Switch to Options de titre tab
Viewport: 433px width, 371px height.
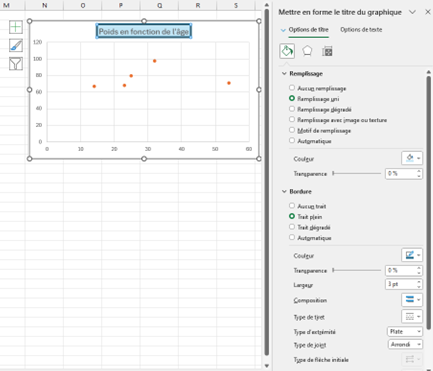pos(308,30)
